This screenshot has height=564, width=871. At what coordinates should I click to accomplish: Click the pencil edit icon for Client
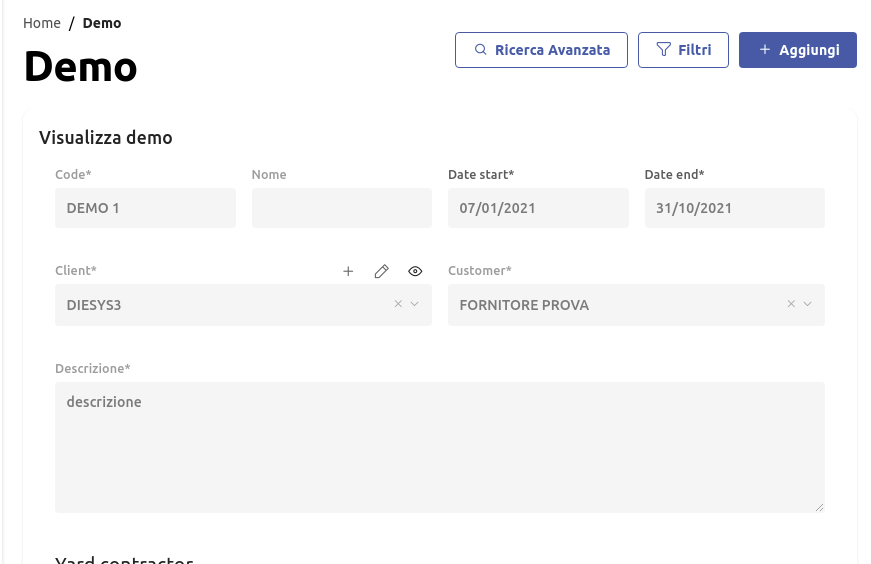coord(381,271)
